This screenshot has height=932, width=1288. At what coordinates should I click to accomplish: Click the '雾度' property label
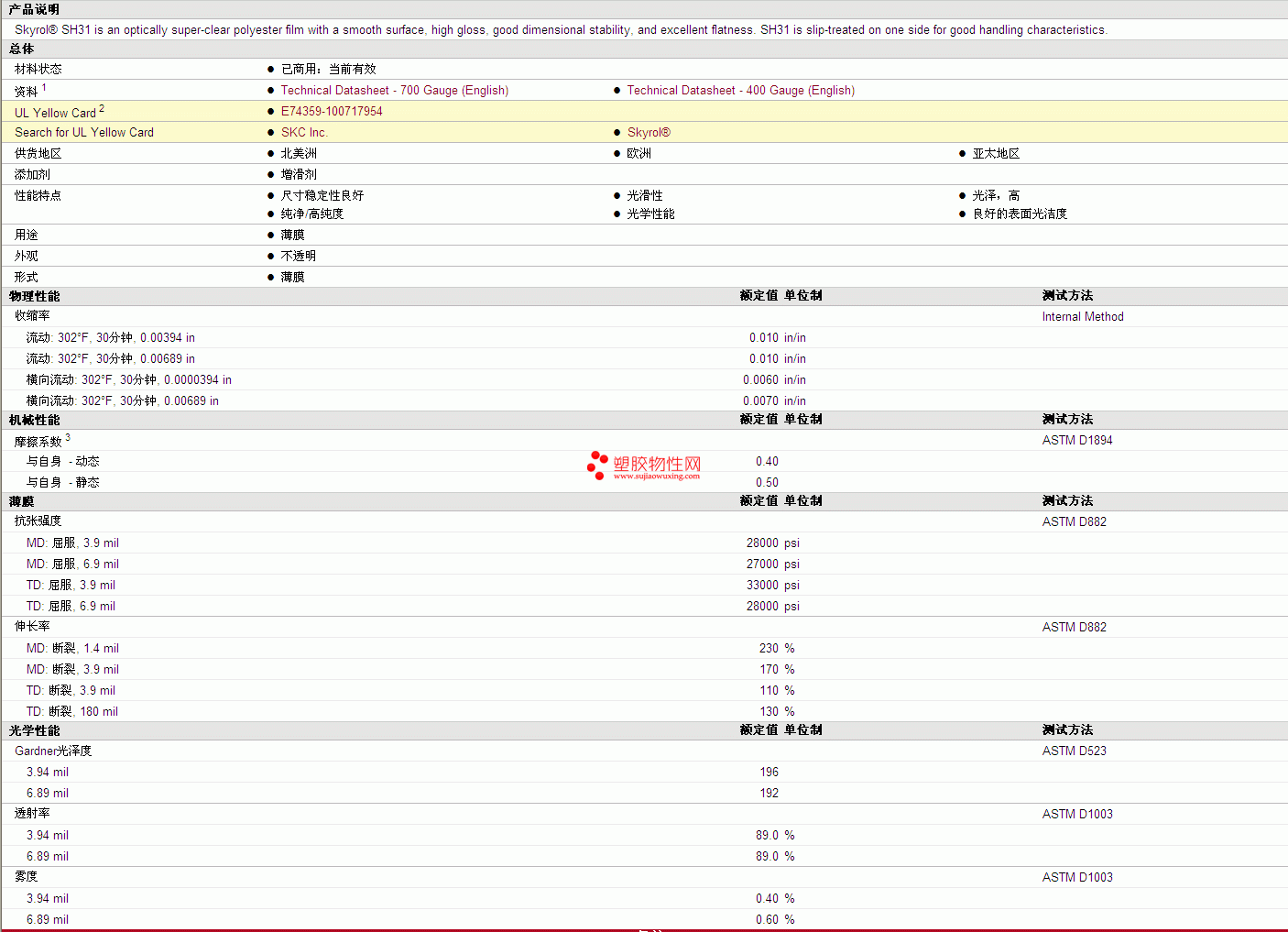(27, 876)
